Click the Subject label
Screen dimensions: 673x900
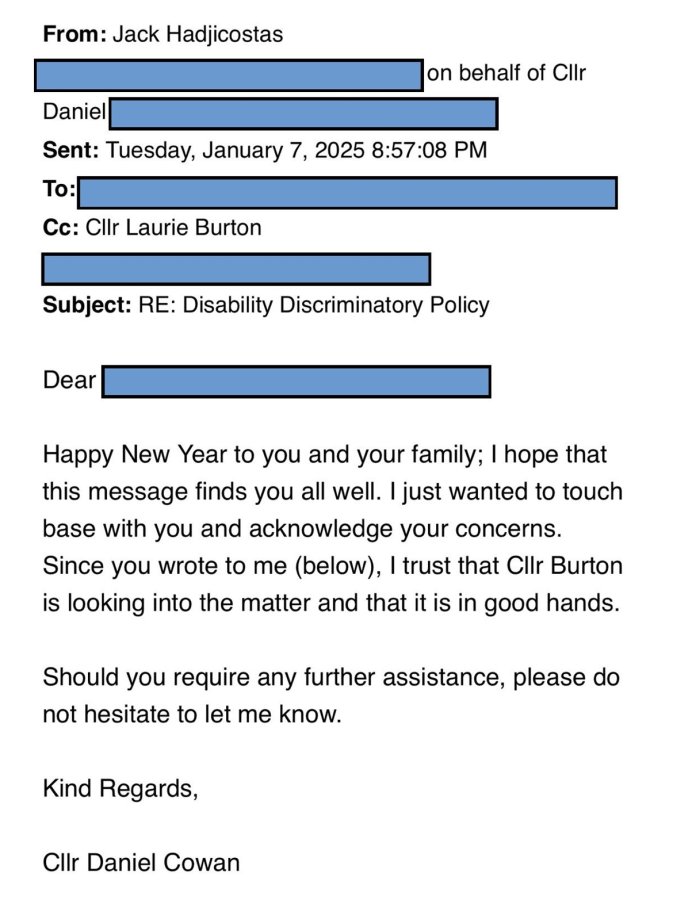pyautogui.click(x=87, y=305)
